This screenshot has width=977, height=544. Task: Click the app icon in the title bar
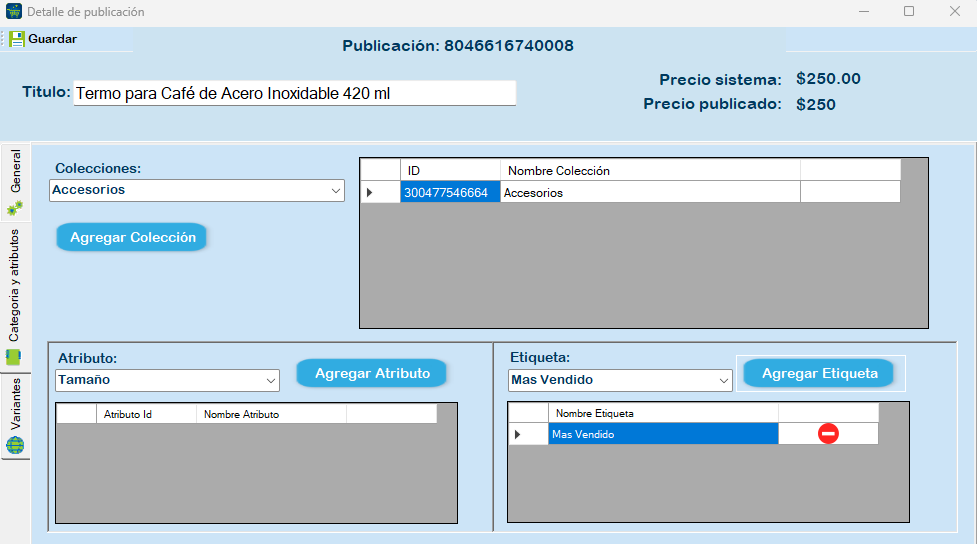[13, 12]
